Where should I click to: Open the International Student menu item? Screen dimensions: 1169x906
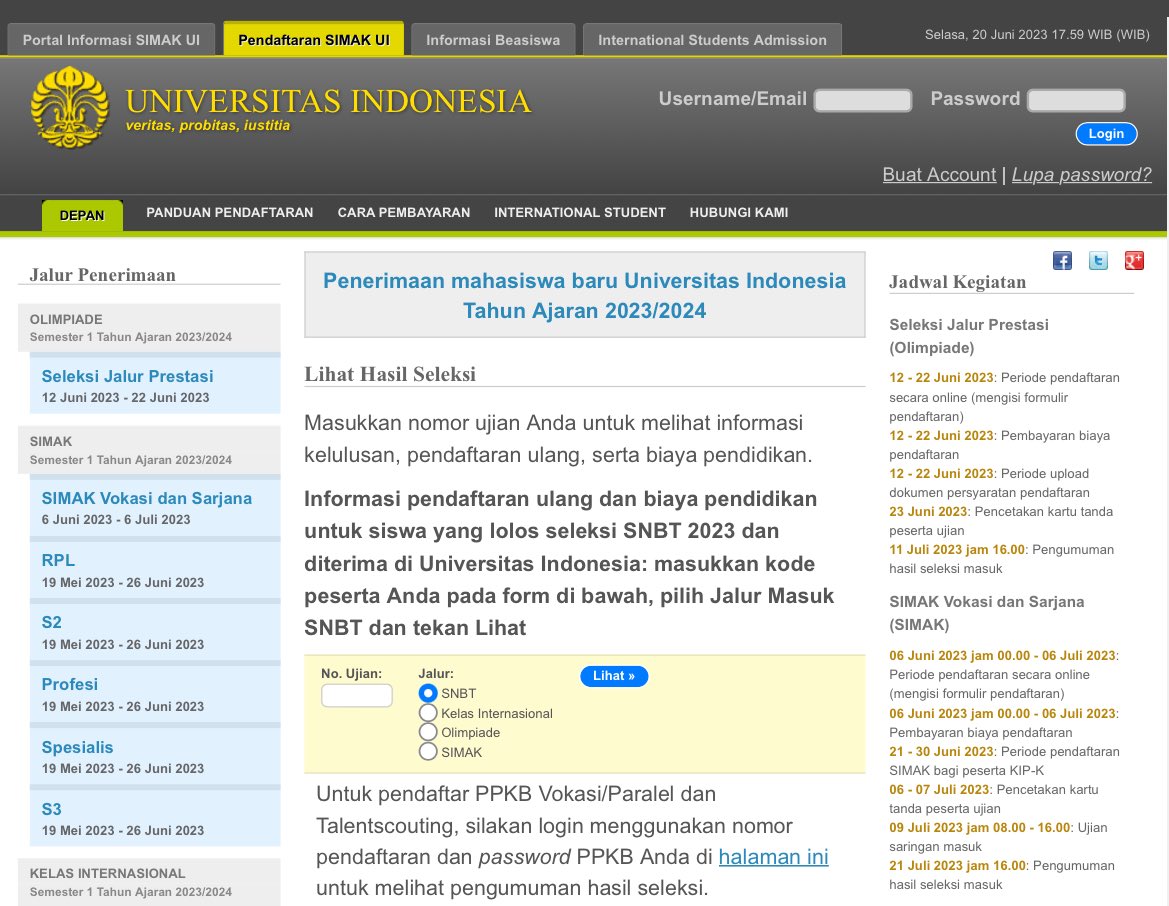[x=580, y=213]
